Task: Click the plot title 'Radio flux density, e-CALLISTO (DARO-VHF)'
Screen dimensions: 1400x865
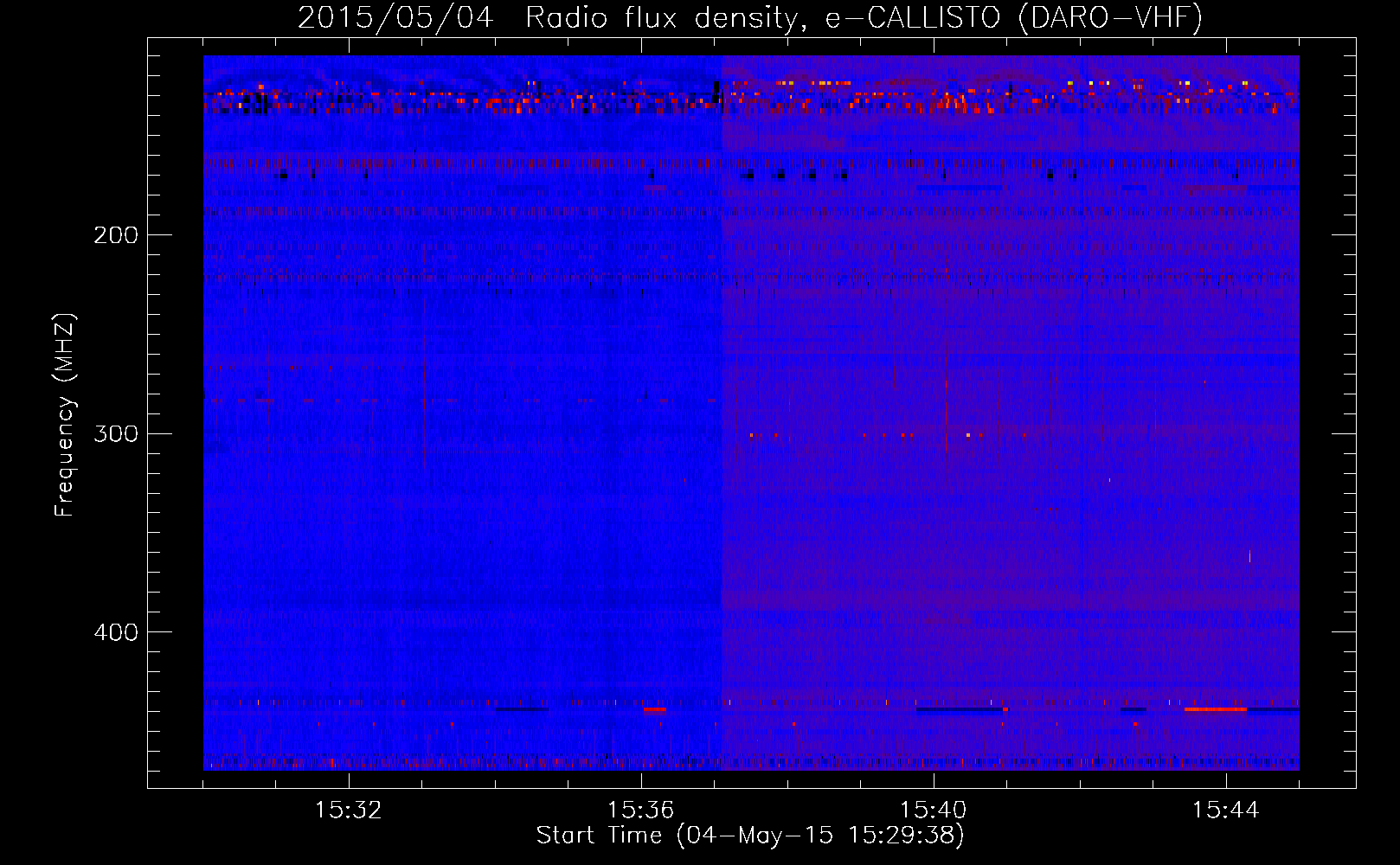Action: [864, 17]
